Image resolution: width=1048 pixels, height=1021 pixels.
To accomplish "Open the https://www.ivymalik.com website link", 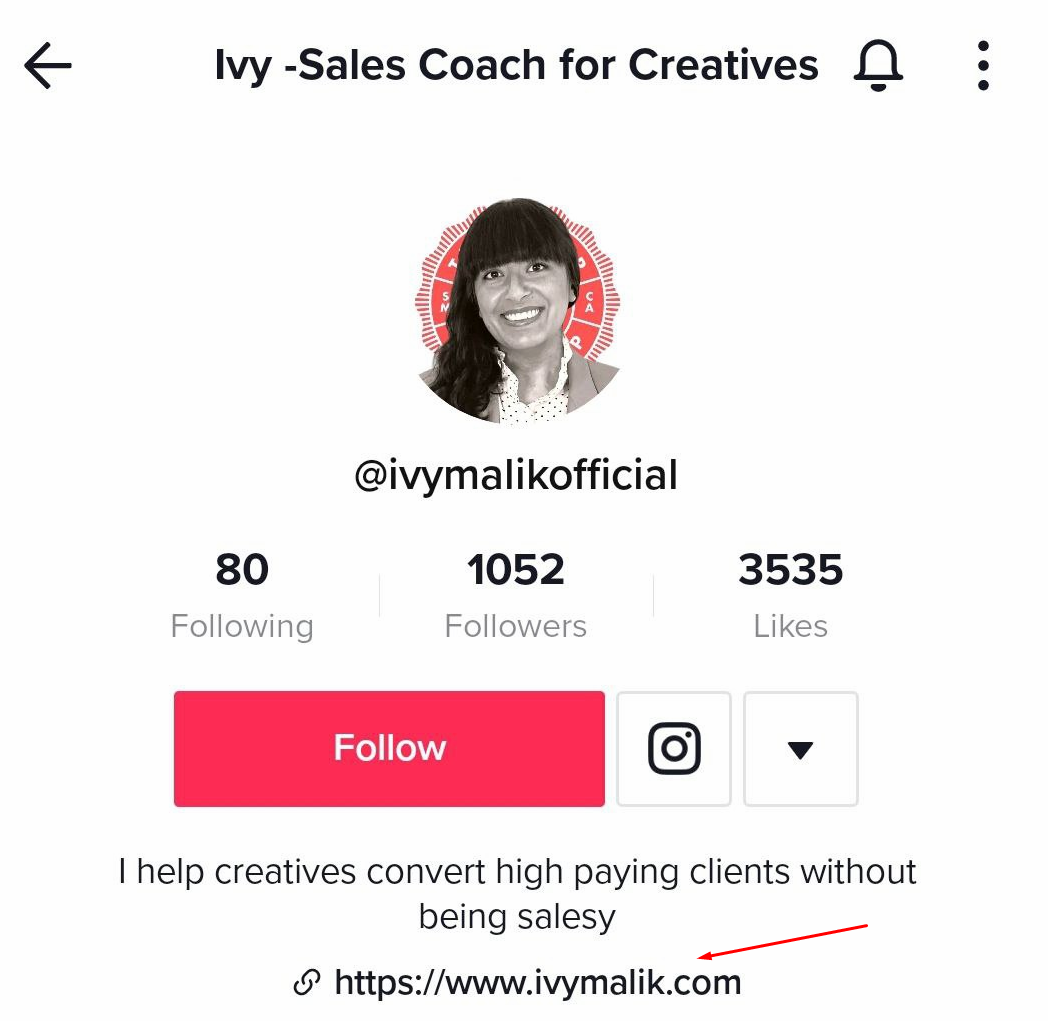I will tap(538, 982).
